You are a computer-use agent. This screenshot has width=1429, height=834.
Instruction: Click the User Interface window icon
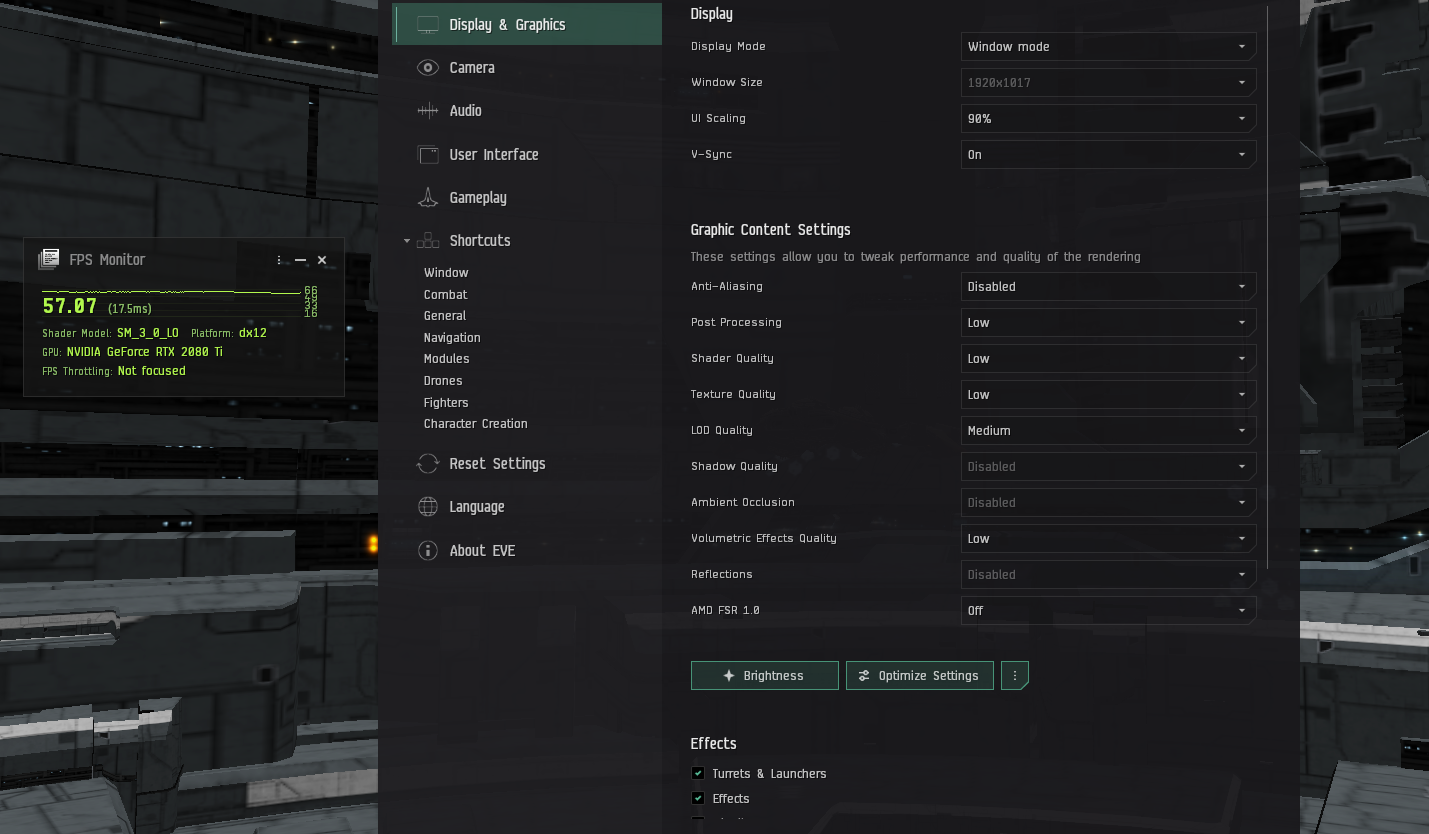point(428,155)
